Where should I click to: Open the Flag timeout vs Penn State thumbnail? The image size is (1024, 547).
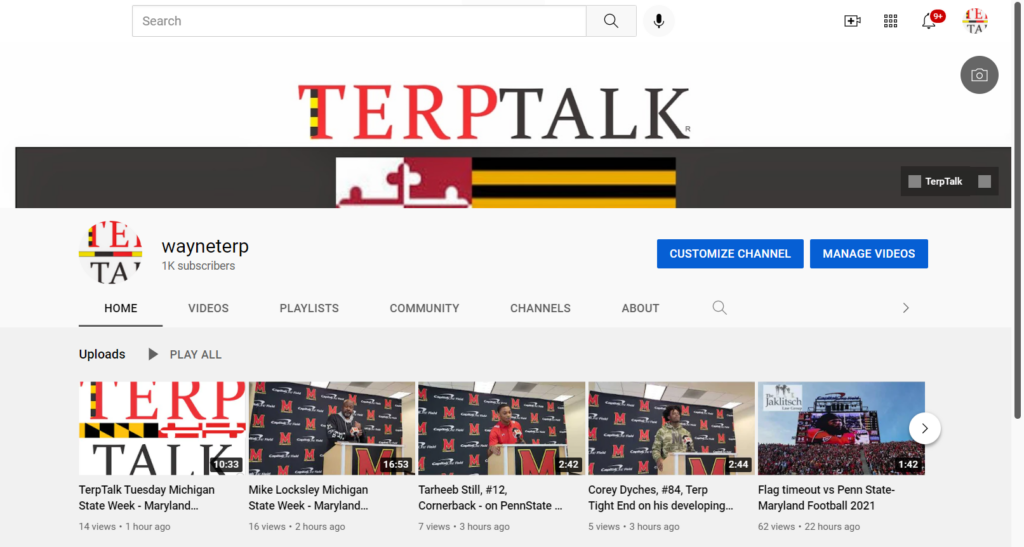pos(841,428)
